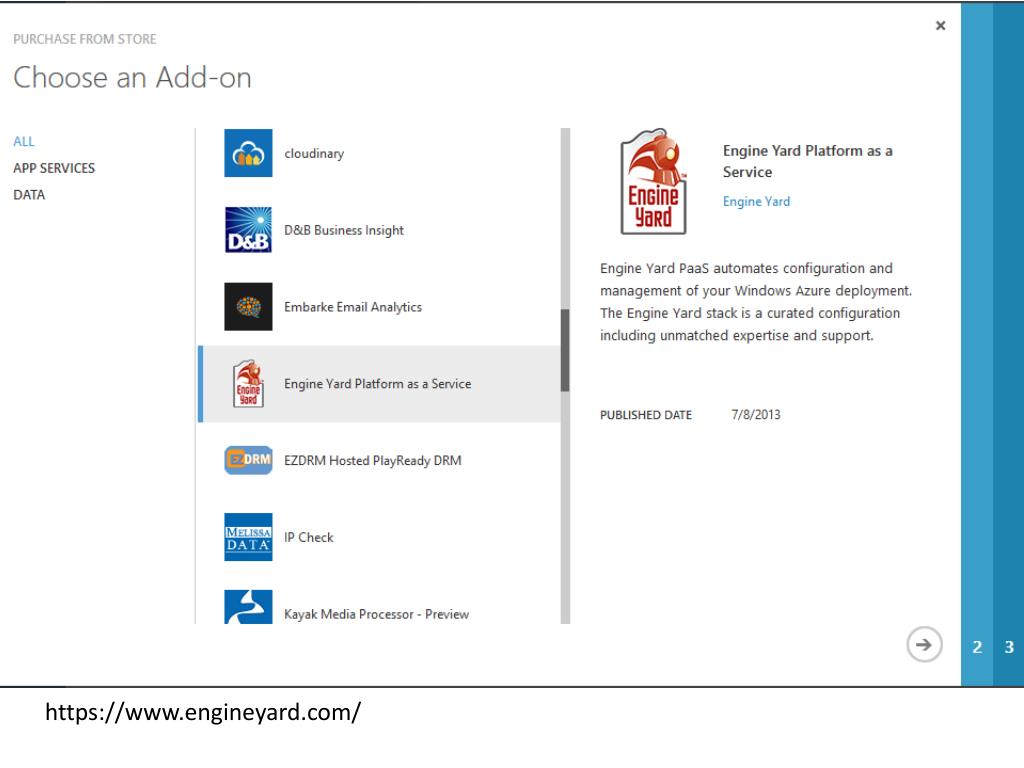Click the Engine Yard details title

pos(807,161)
